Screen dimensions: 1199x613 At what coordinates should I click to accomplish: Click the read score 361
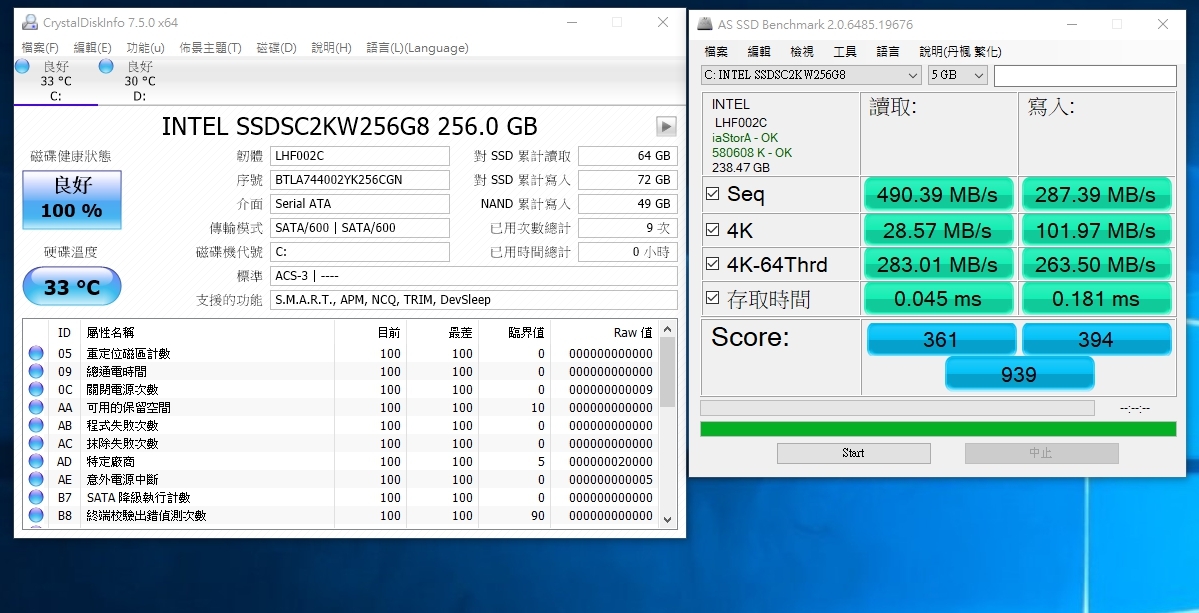click(941, 339)
